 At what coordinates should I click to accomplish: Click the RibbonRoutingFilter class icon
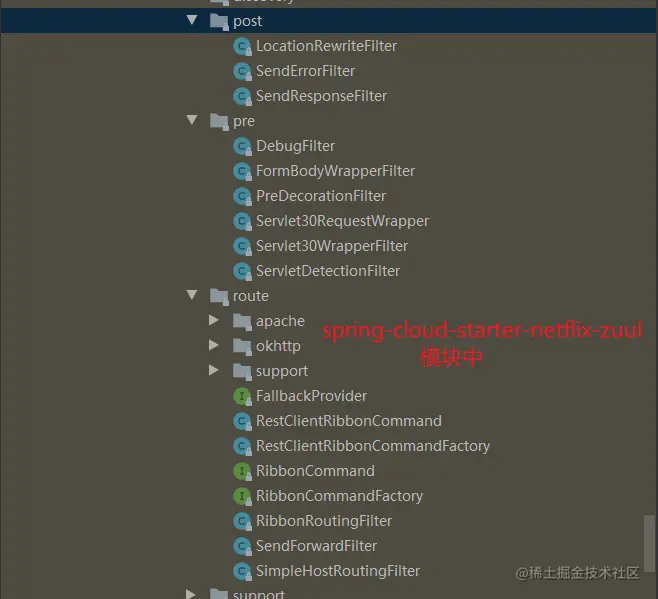coord(243,521)
